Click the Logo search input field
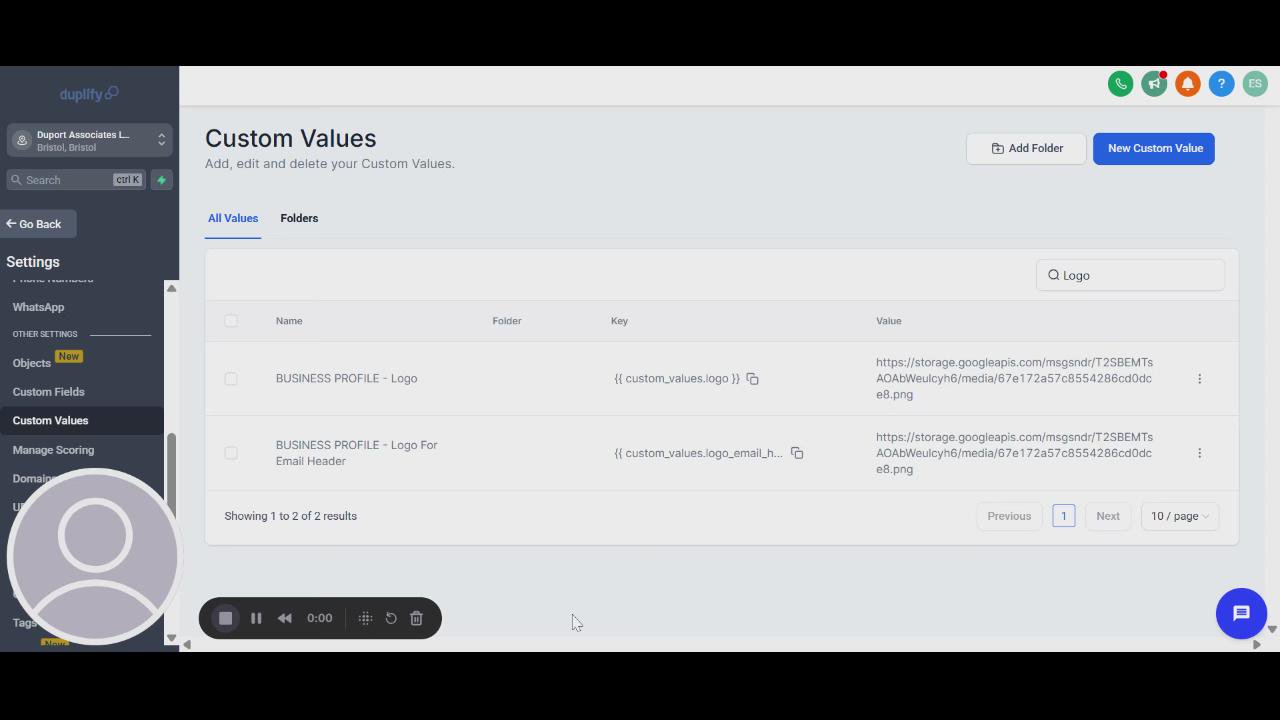The height and width of the screenshot is (720, 1280). (1139, 276)
